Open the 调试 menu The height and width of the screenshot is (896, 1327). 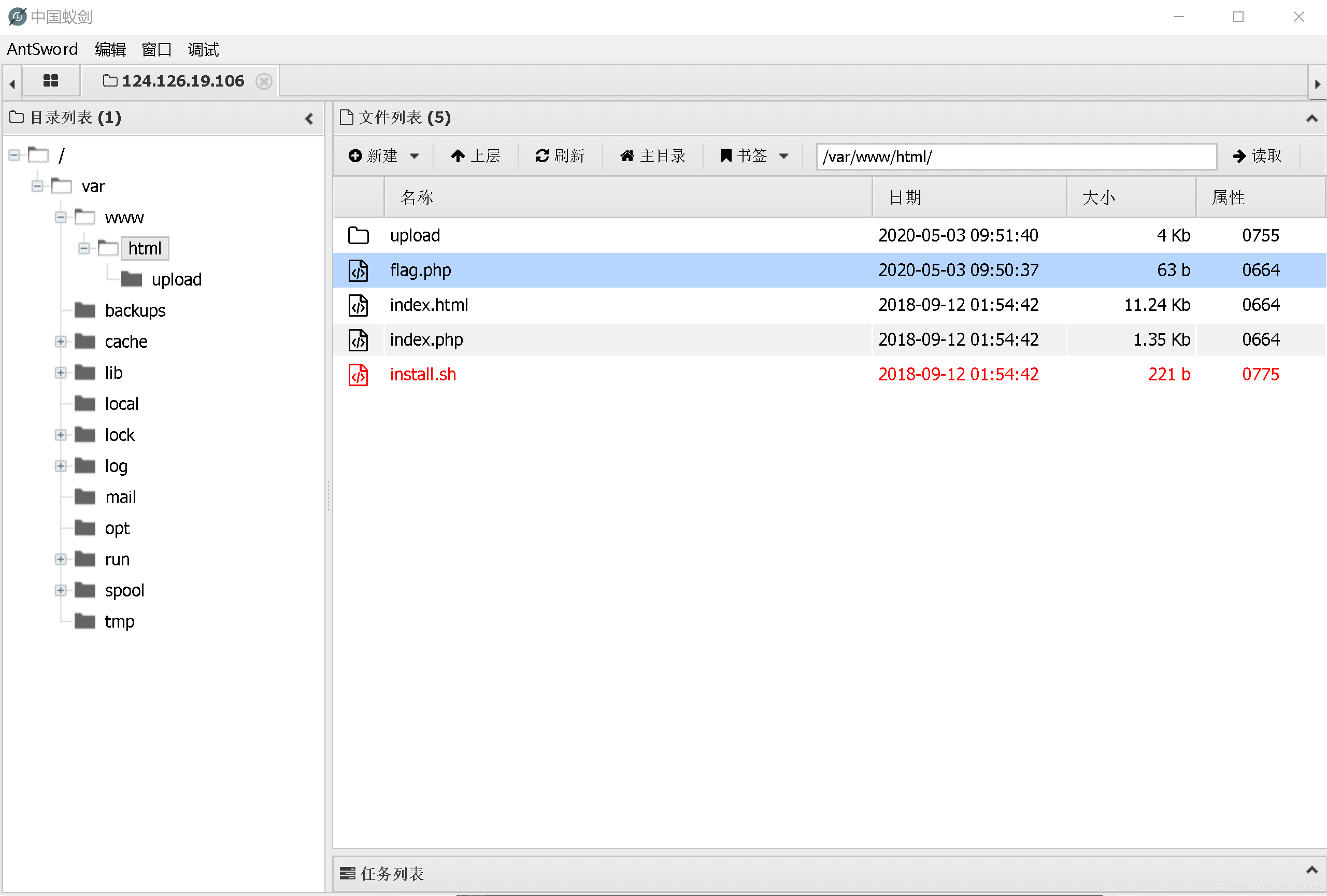(203, 50)
